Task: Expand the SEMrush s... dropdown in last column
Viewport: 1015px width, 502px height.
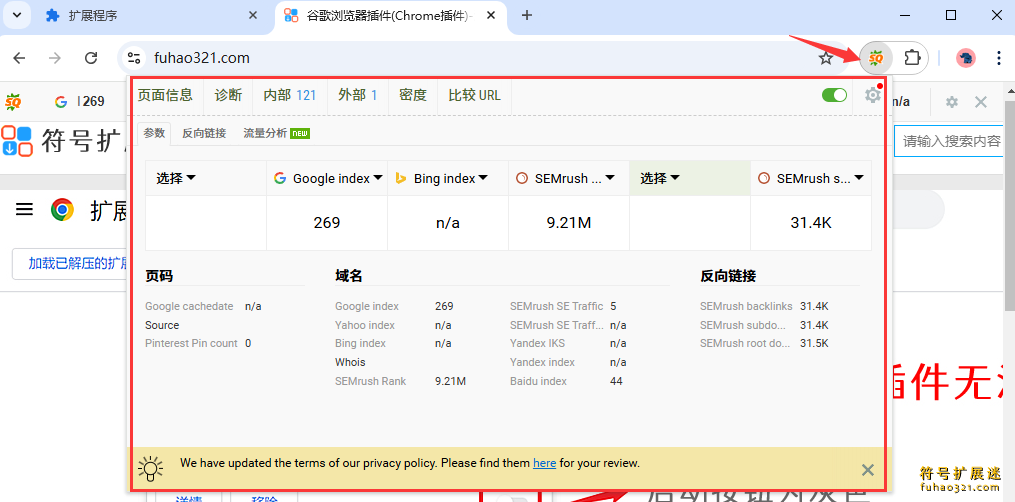Action: pos(811,179)
